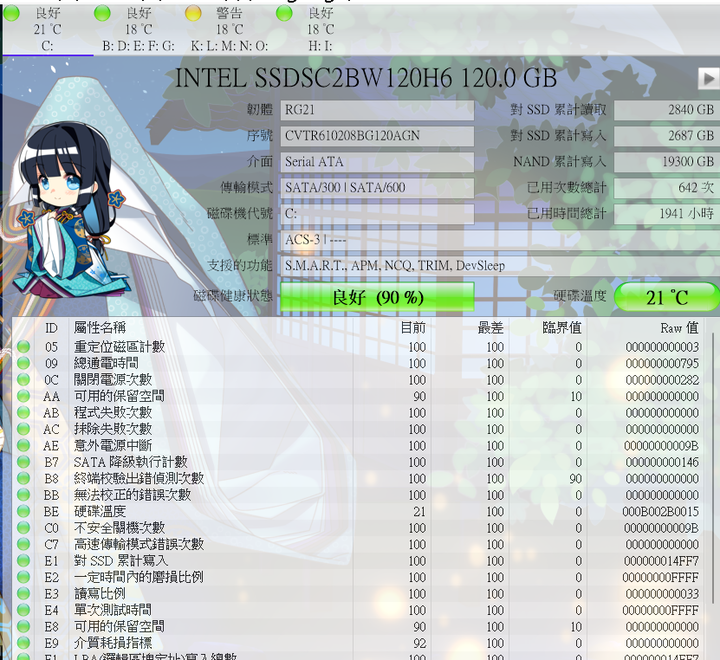720x660 pixels.
Task: Click drive letter field showing C:
Action: (x=377, y=214)
